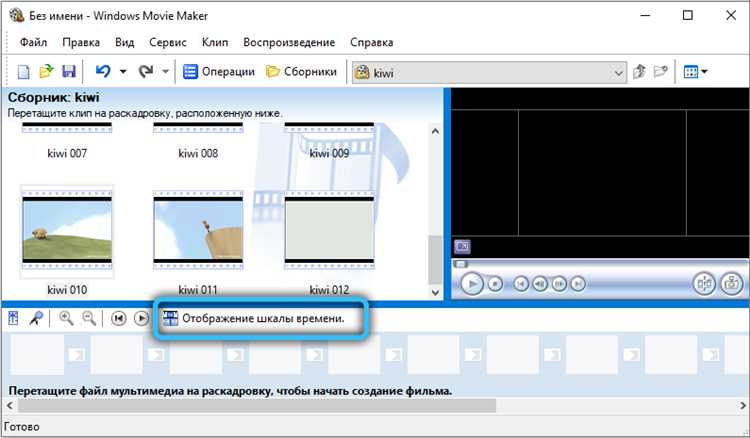Open a project via the folder icon

46,72
